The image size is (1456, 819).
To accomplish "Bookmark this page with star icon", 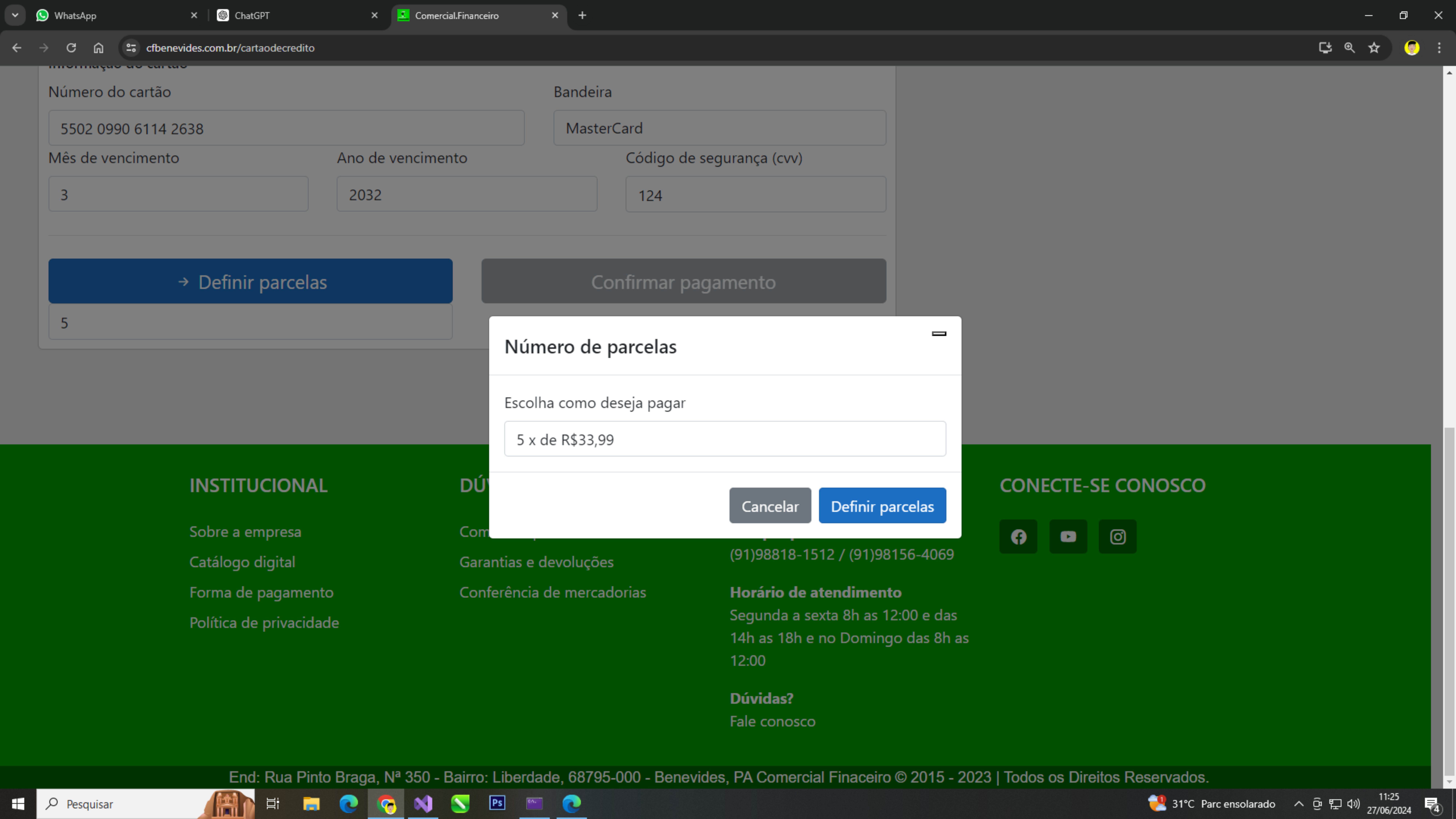I will [x=1374, y=48].
